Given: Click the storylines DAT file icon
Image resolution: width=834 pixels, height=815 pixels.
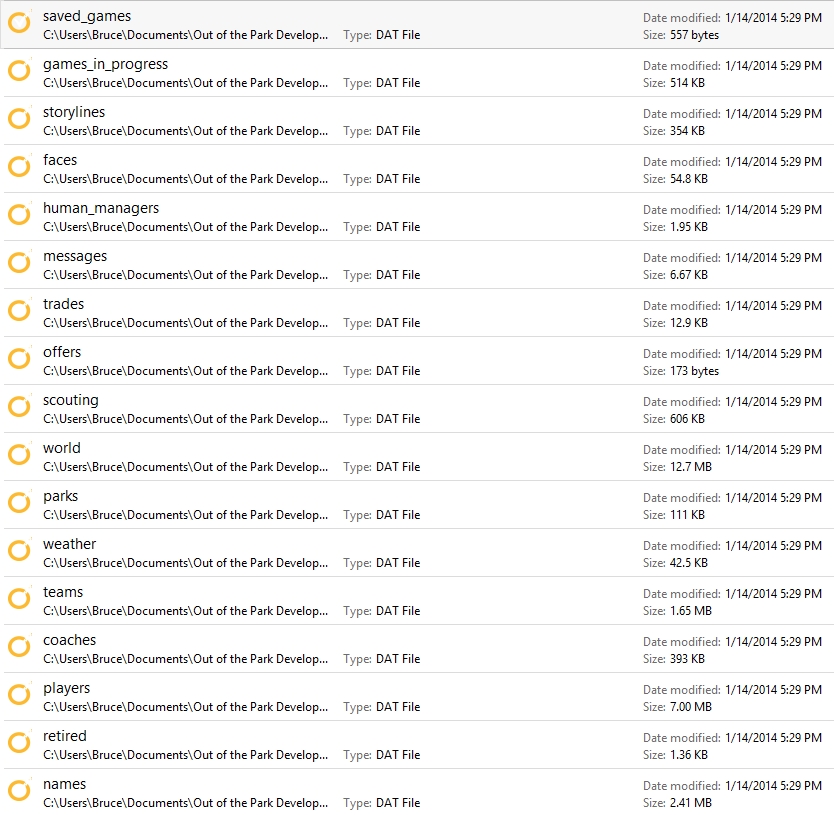Looking at the screenshot, I should (20, 119).
